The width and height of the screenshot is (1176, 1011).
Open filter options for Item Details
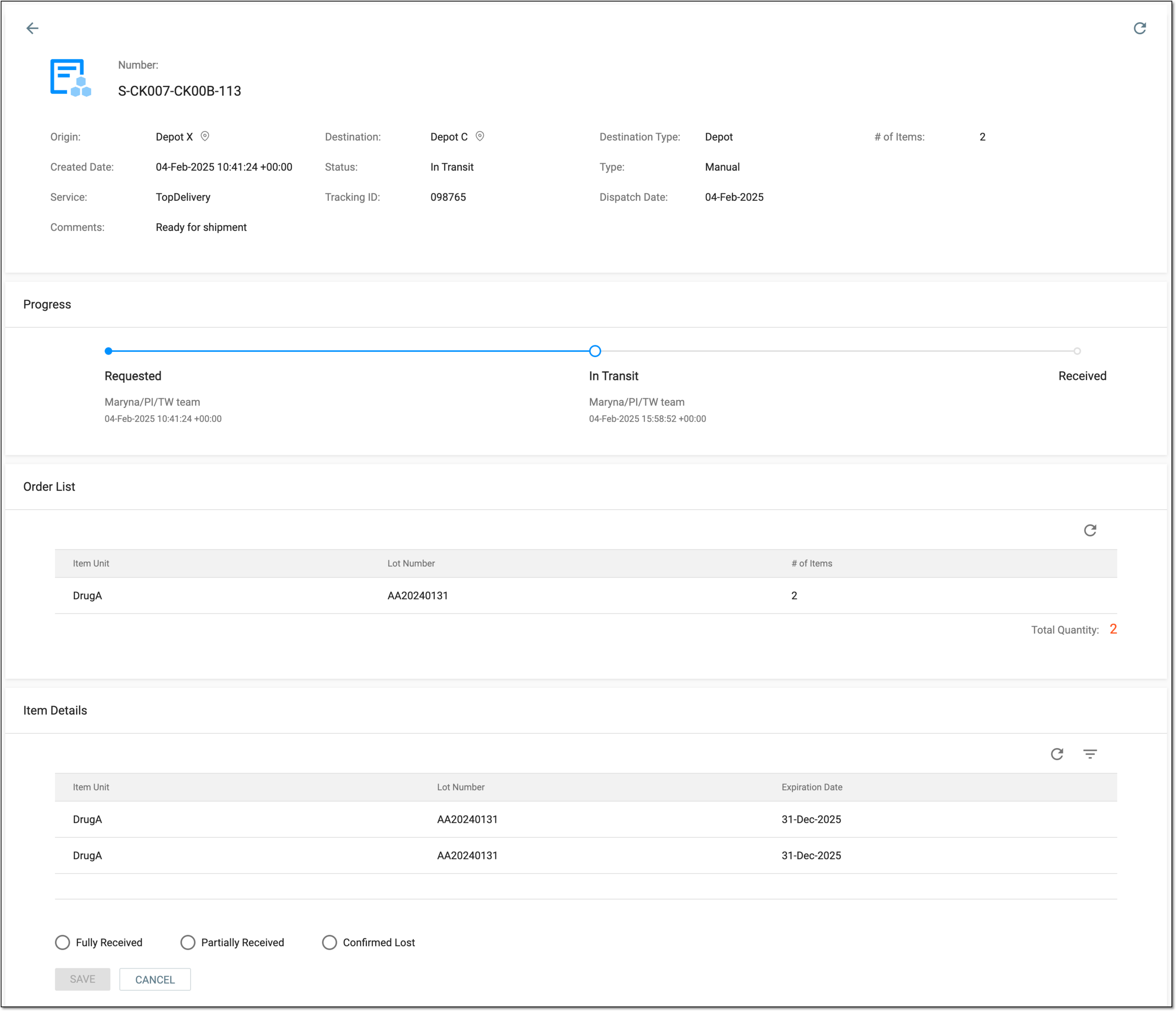point(1090,754)
